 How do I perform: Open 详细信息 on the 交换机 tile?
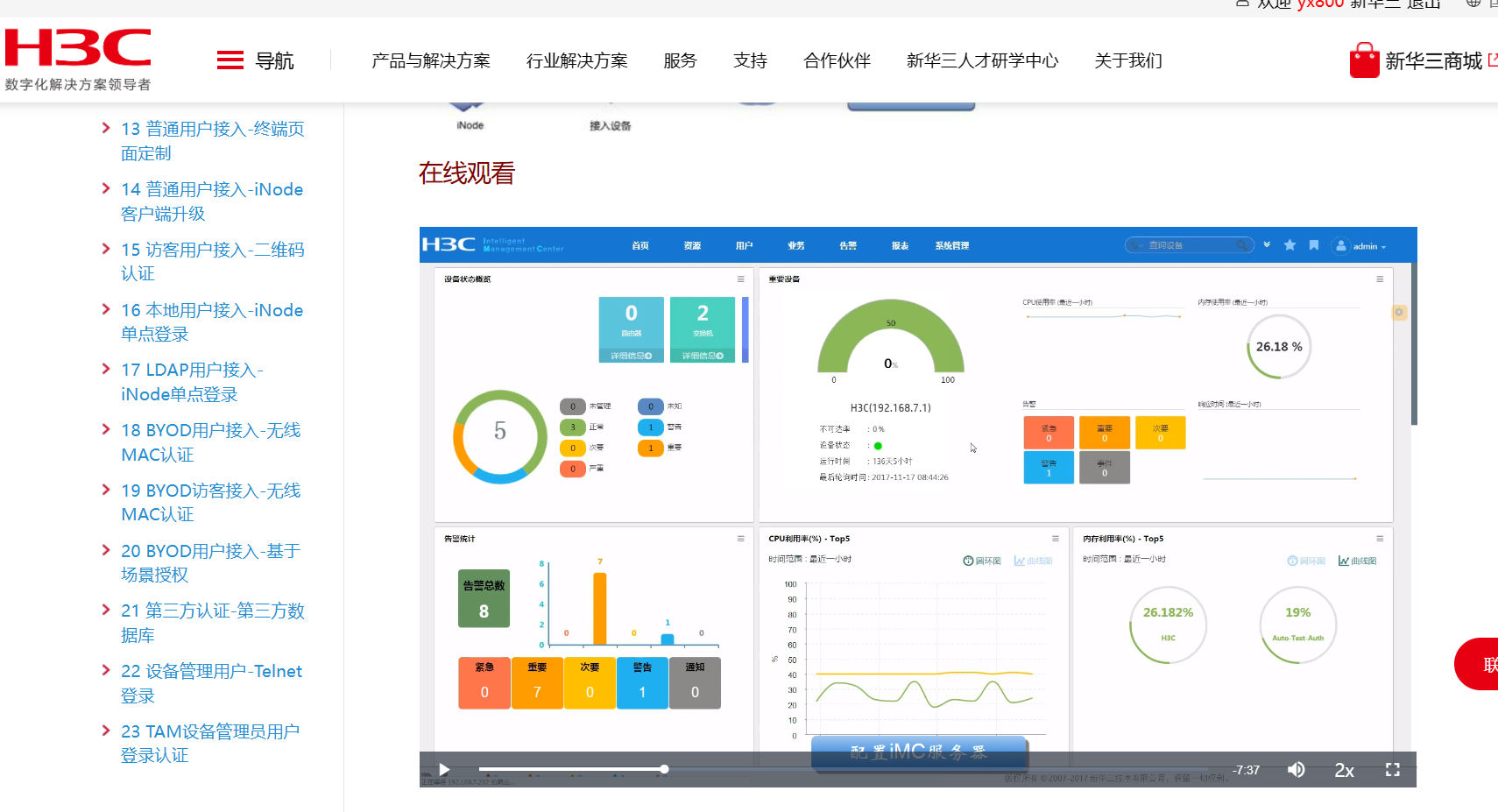coord(703,356)
